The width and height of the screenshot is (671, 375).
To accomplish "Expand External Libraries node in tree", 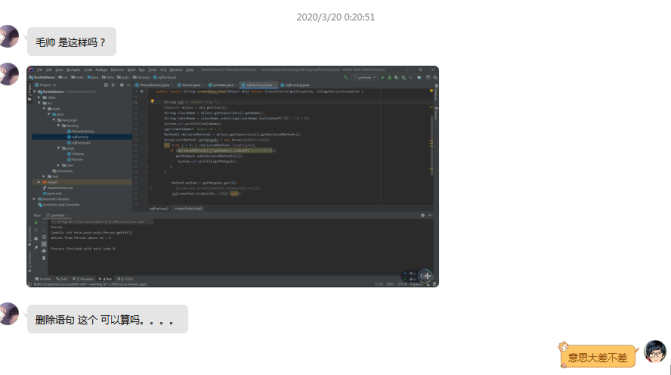I will 34,199.
